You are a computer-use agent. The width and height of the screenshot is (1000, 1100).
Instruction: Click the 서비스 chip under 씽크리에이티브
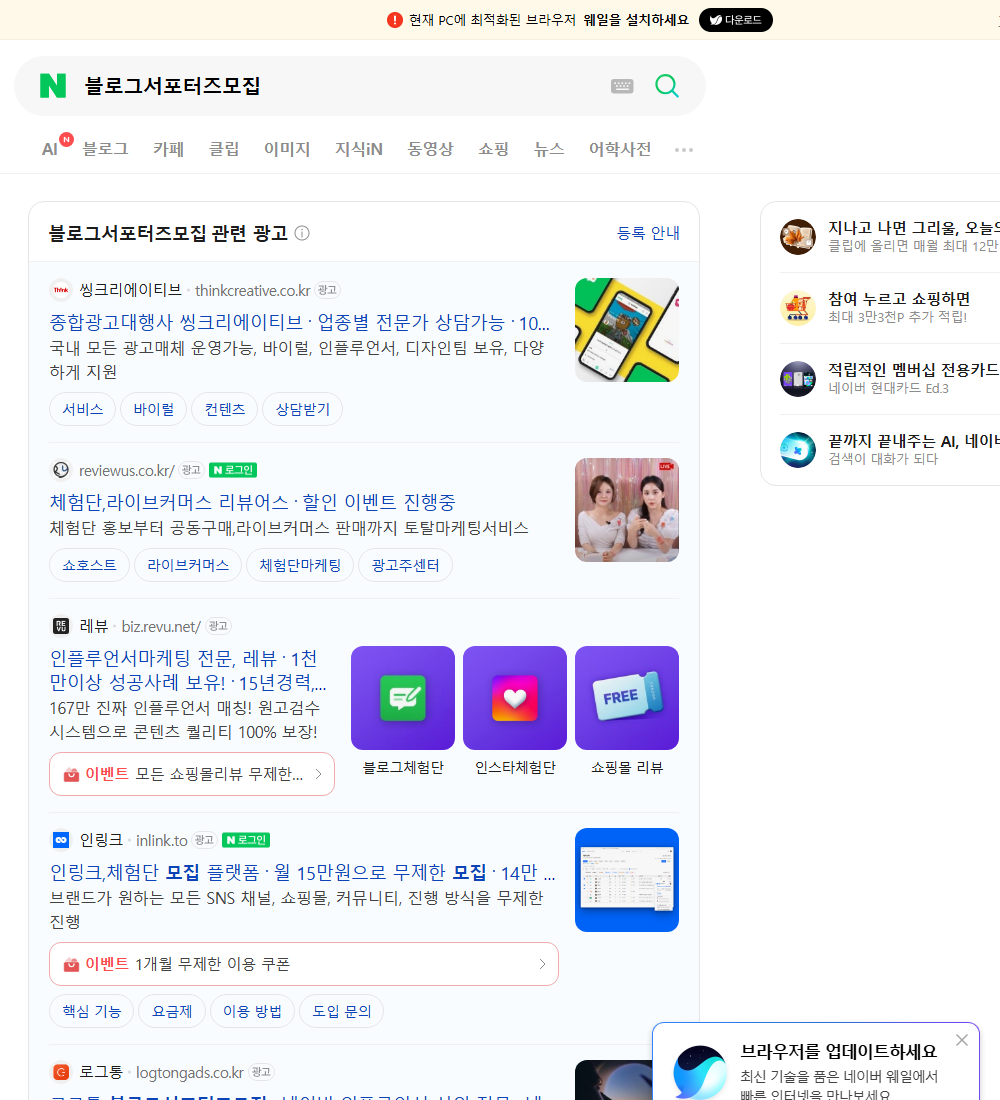tap(83, 409)
